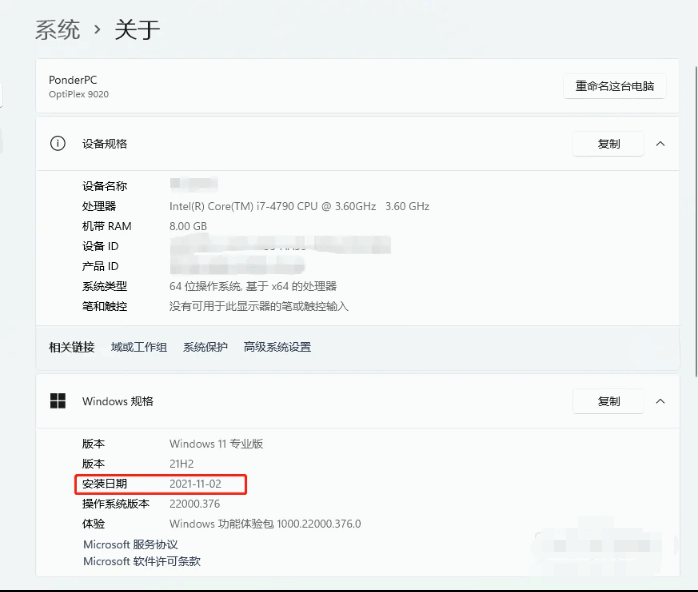Open the 系统保护 link
Screen dimensions: 698x592
tap(205, 347)
